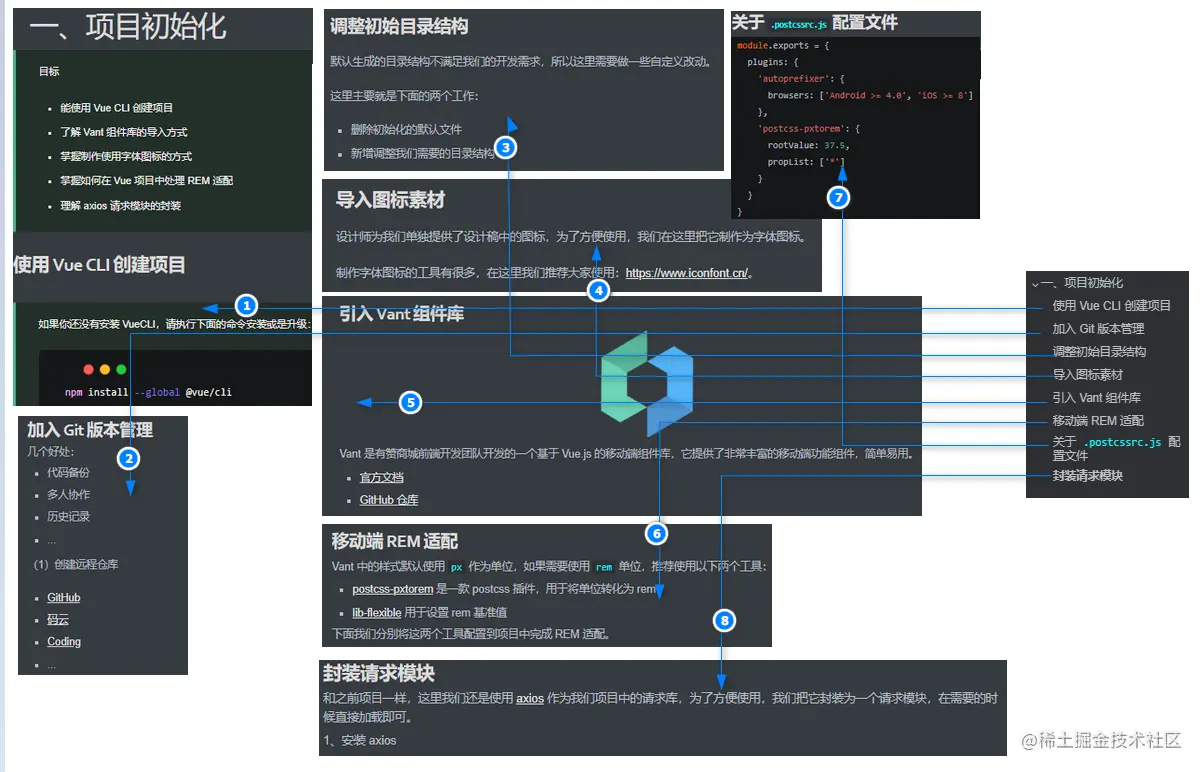Click the large 一、项目初始化 page heading

click(x=127, y=27)
